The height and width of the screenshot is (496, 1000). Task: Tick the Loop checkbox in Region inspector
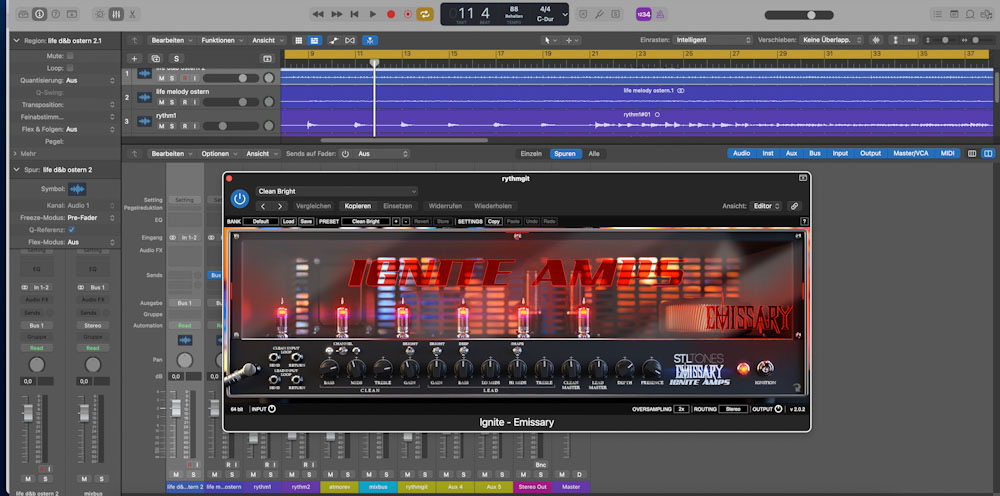click(x=70, y=68)
